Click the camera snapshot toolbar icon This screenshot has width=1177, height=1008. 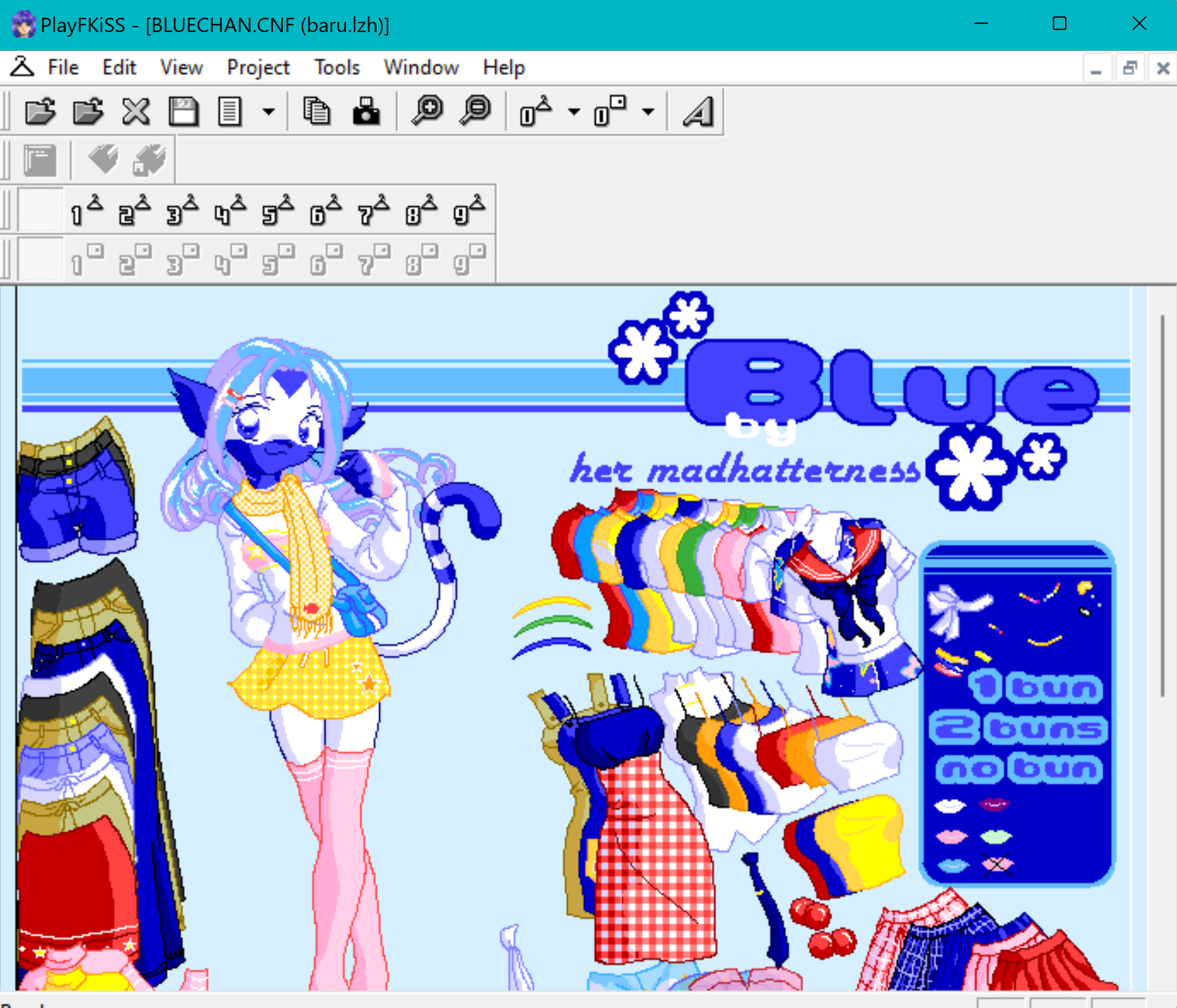click(366, 111)
